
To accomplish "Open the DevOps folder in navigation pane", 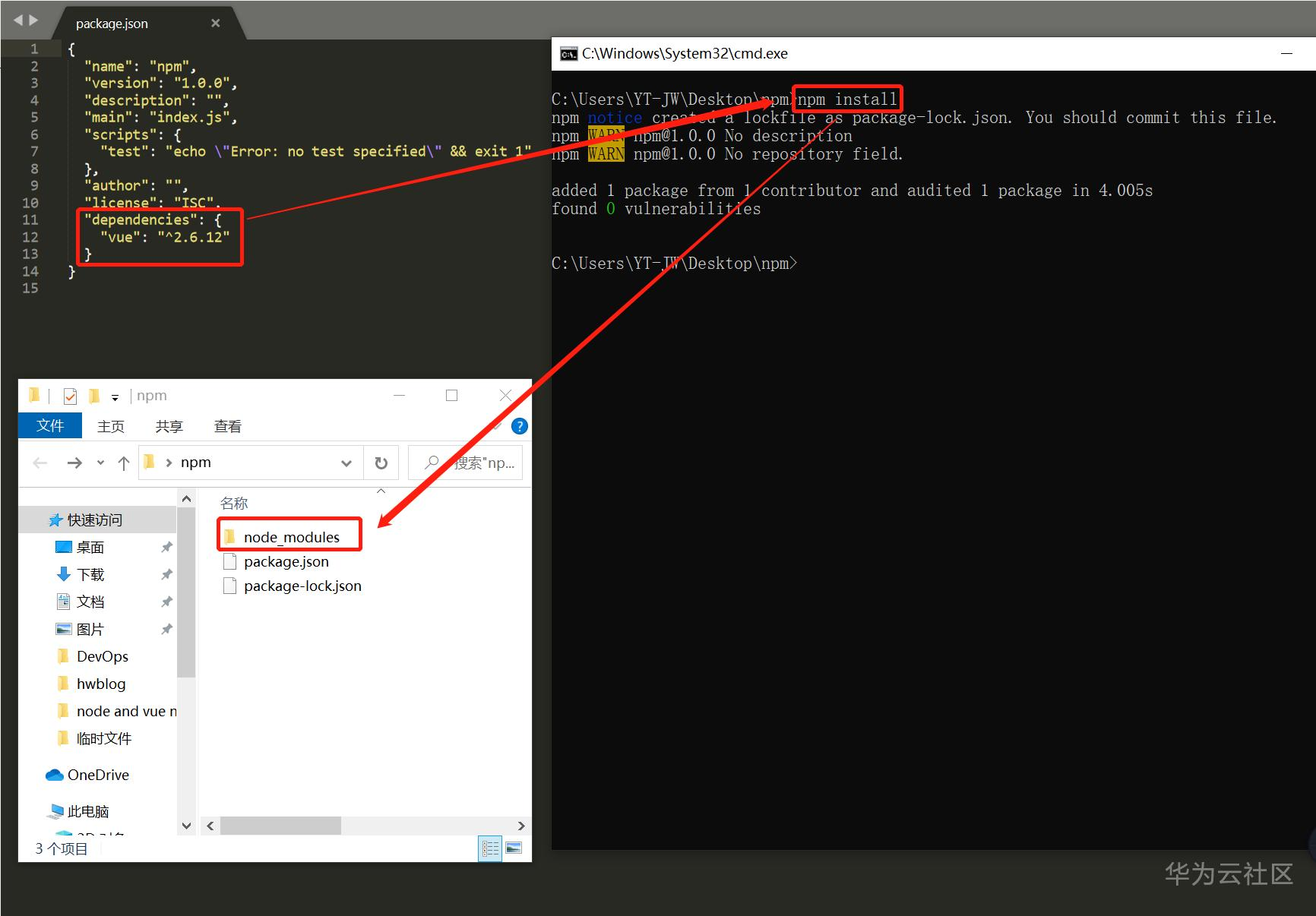I will (102, 656).
